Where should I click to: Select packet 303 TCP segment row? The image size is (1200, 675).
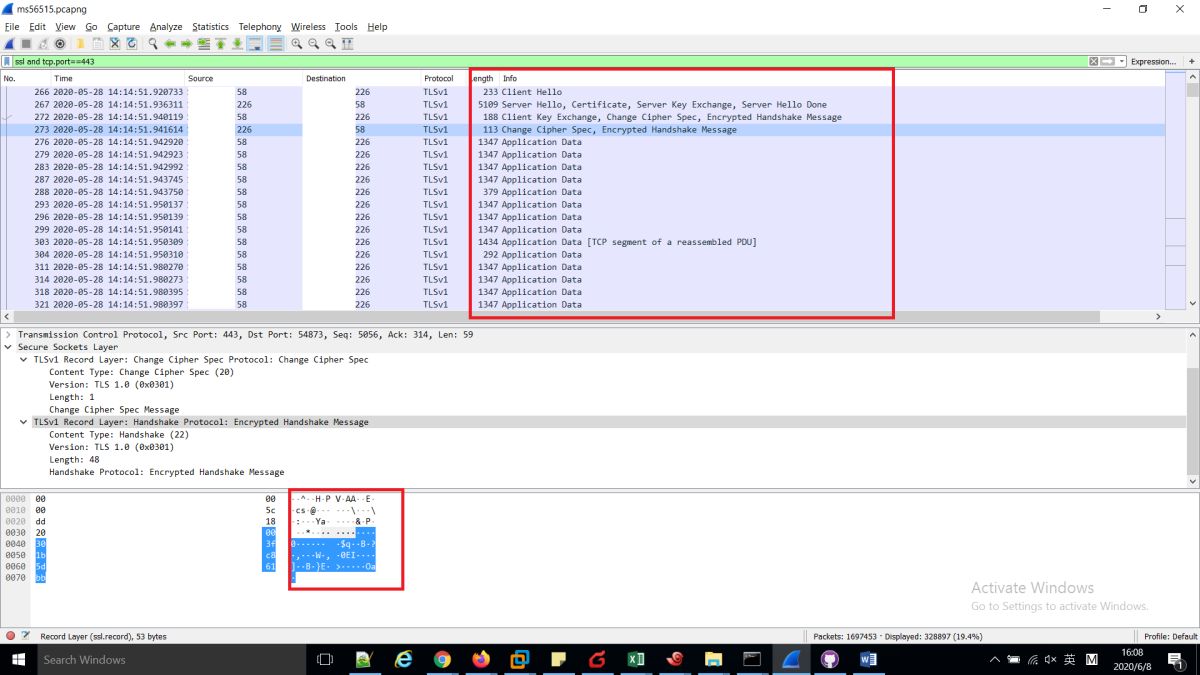(580, 242)
